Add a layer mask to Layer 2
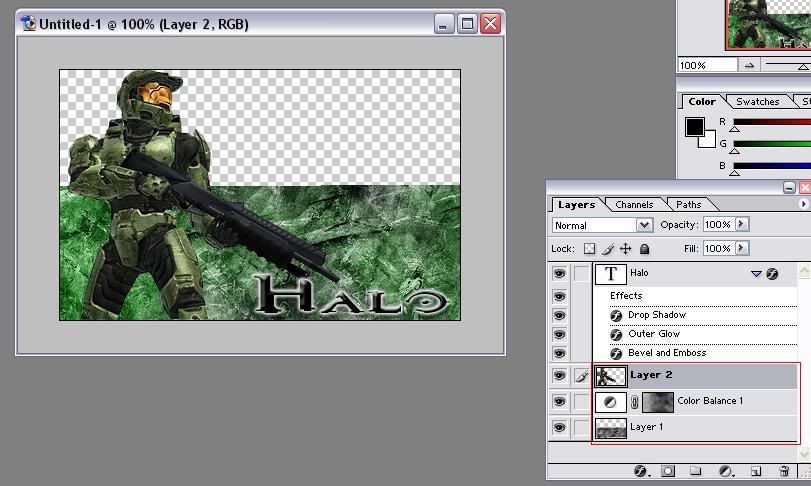This screenshot has height=486, width=811. (668, 470)
